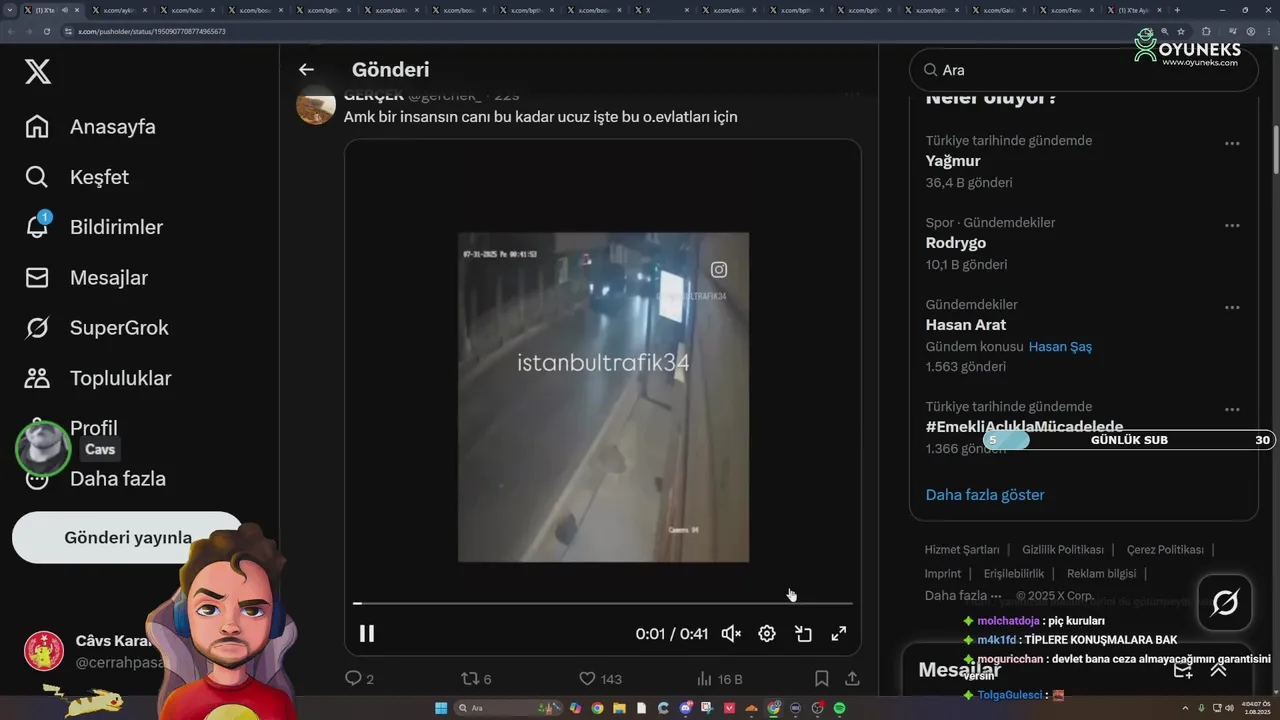Click the Anasayfa house icon

[x=37, y=127]
